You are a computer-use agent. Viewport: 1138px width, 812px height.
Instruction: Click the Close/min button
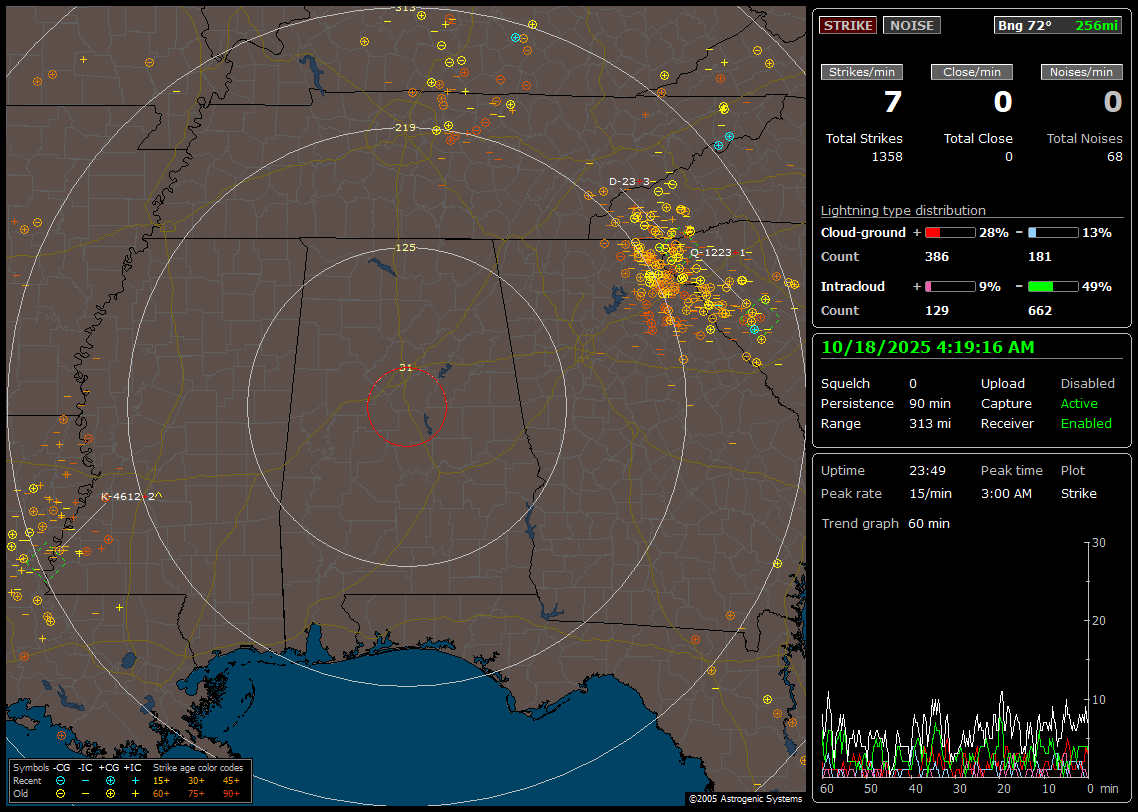[972, 72]
